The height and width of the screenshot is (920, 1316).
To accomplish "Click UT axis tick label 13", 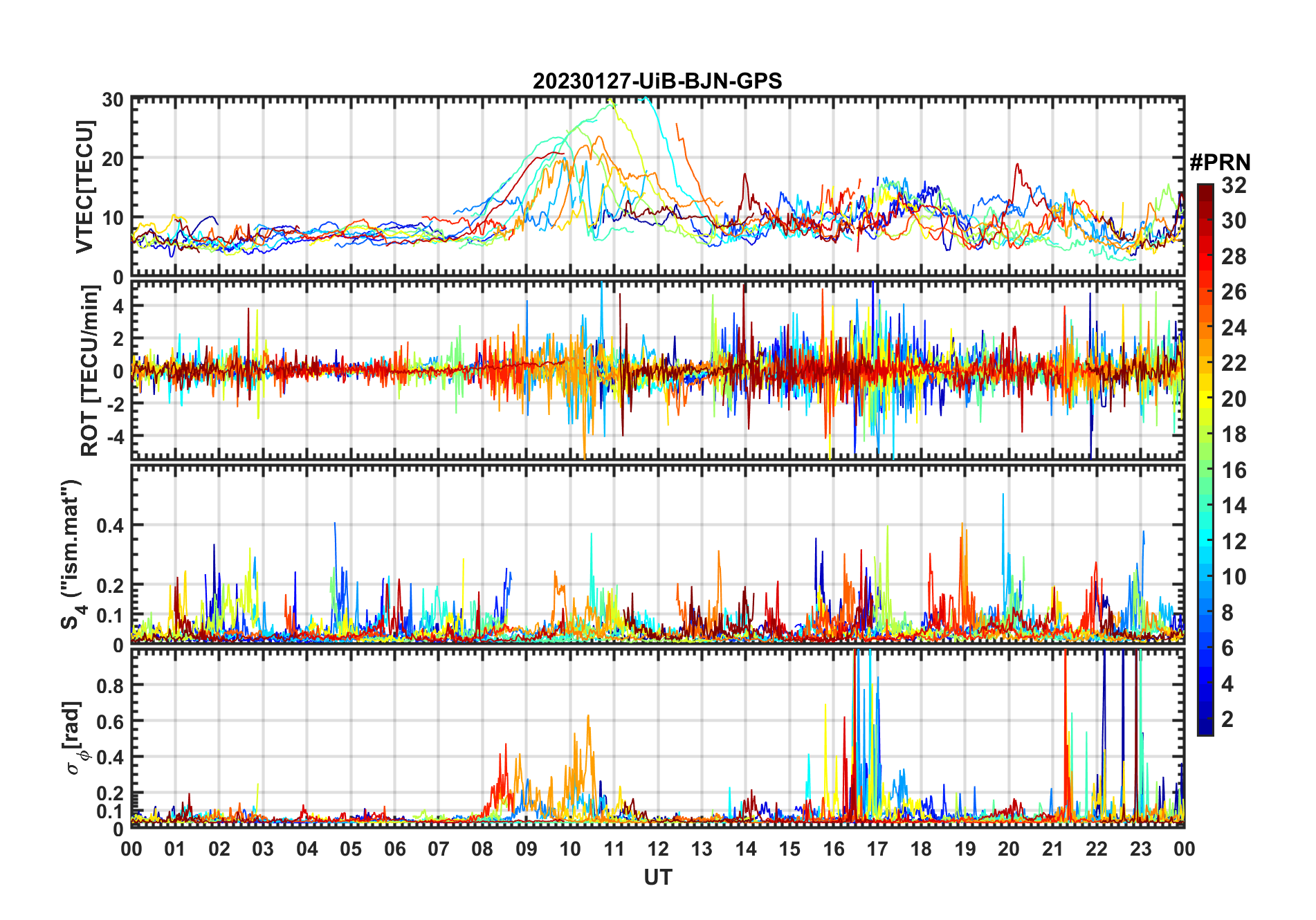I will 702,849.
